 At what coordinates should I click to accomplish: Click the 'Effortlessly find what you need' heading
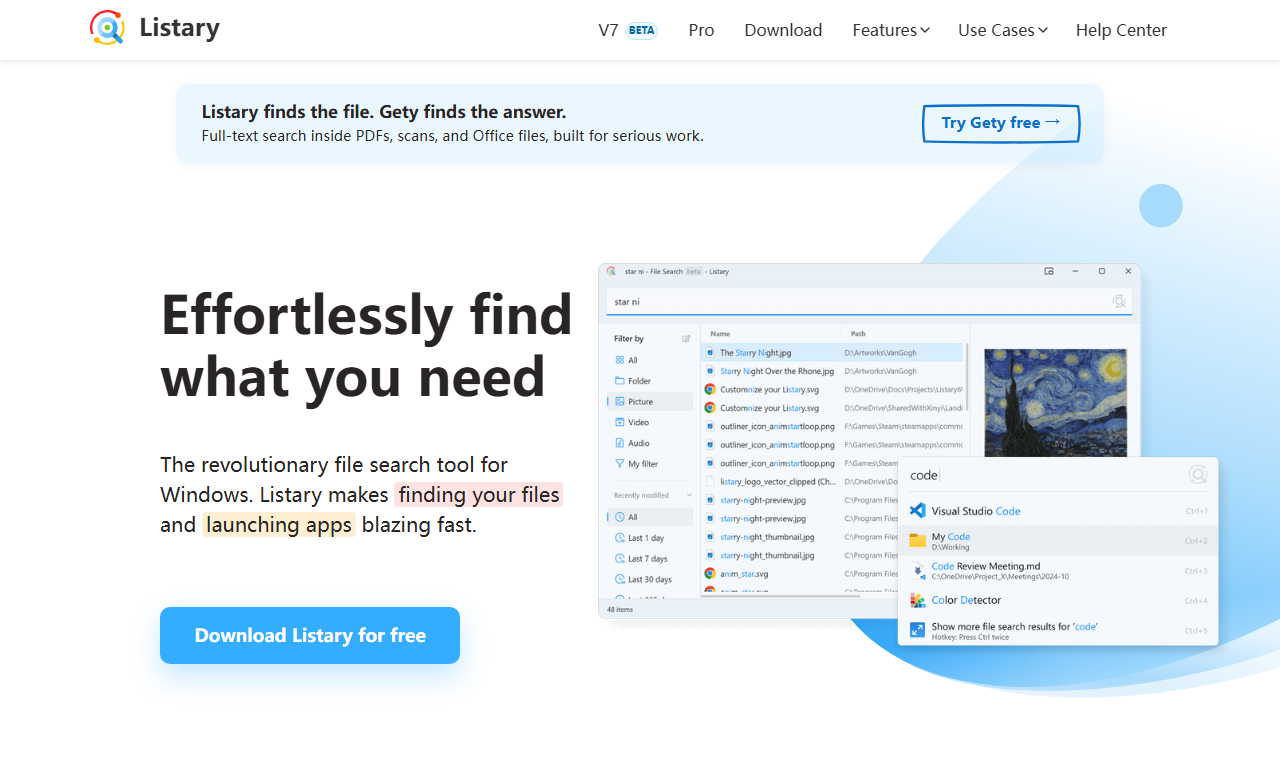[366, 346]
